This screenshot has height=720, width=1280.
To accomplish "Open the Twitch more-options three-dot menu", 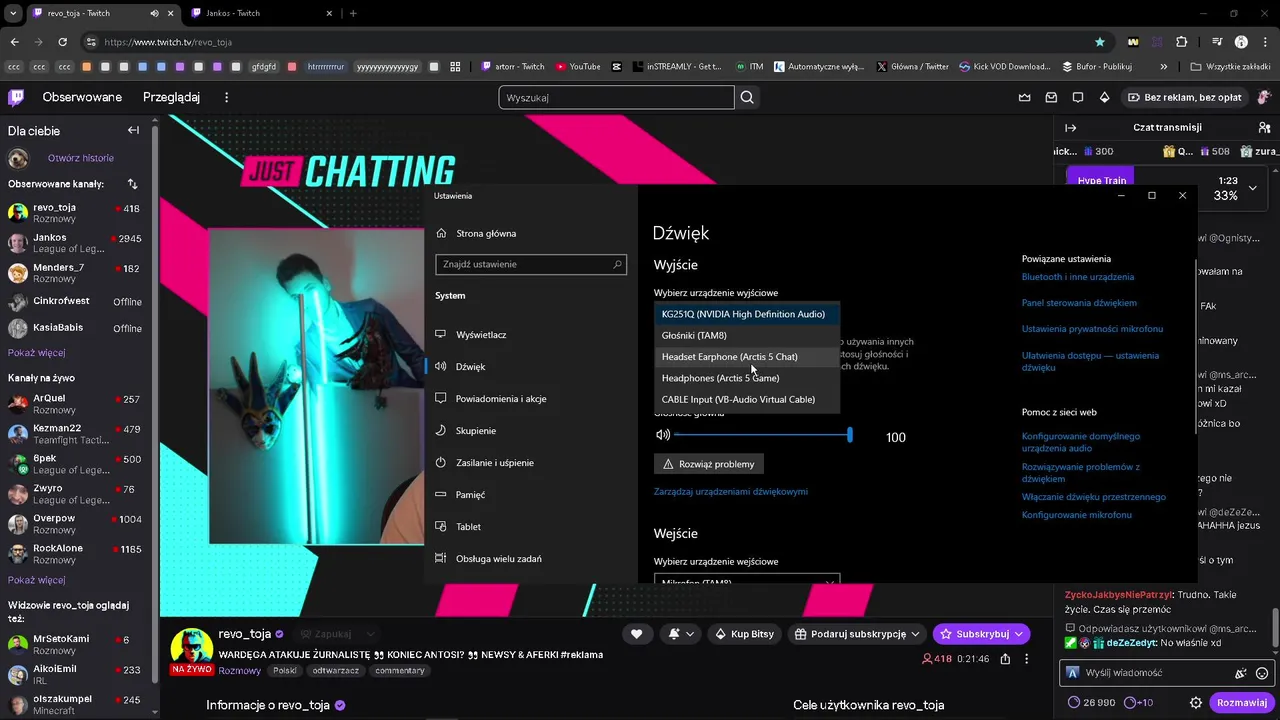I will tap(227, 97).
